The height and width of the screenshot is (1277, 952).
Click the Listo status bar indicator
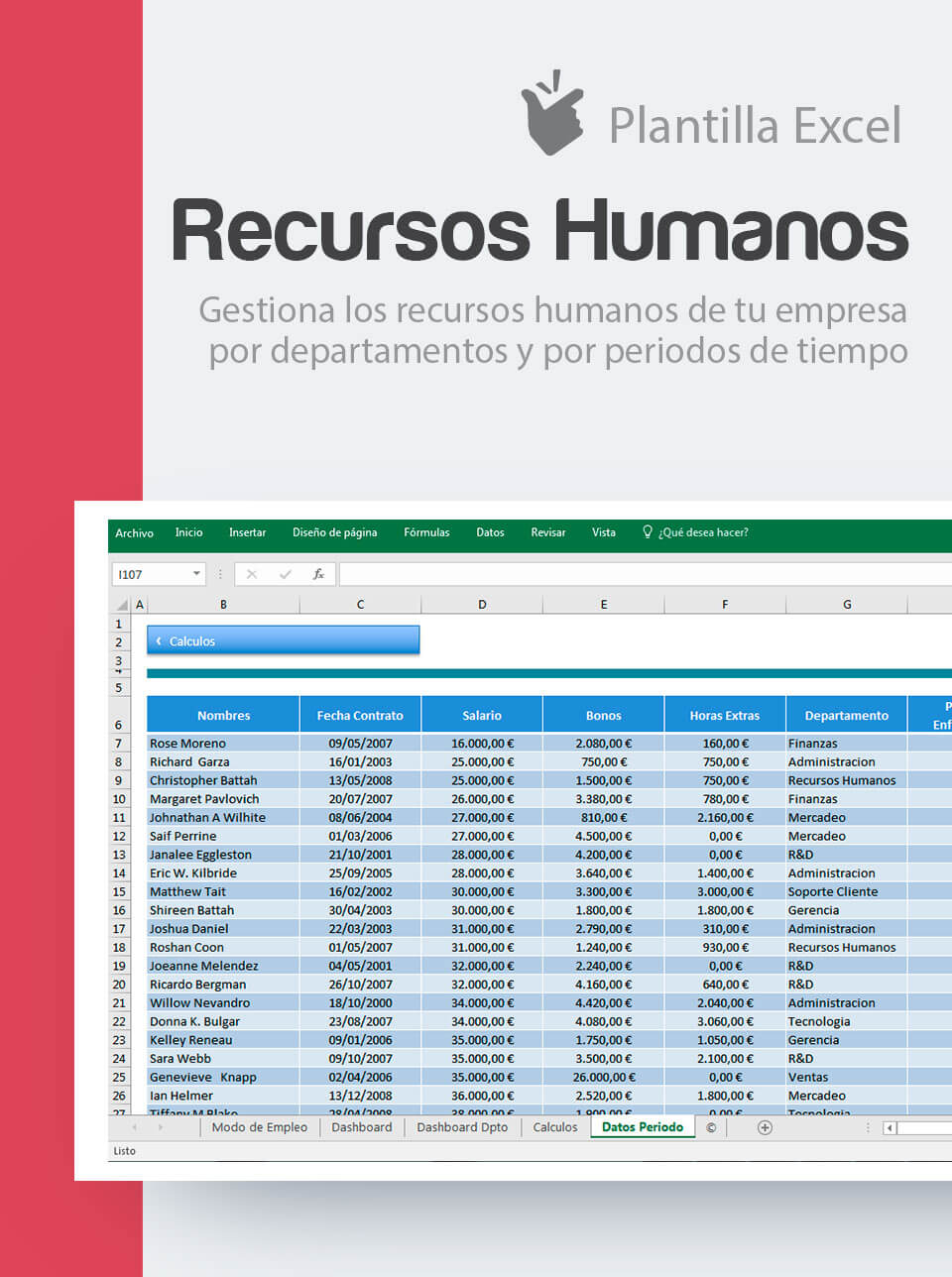125,1151
